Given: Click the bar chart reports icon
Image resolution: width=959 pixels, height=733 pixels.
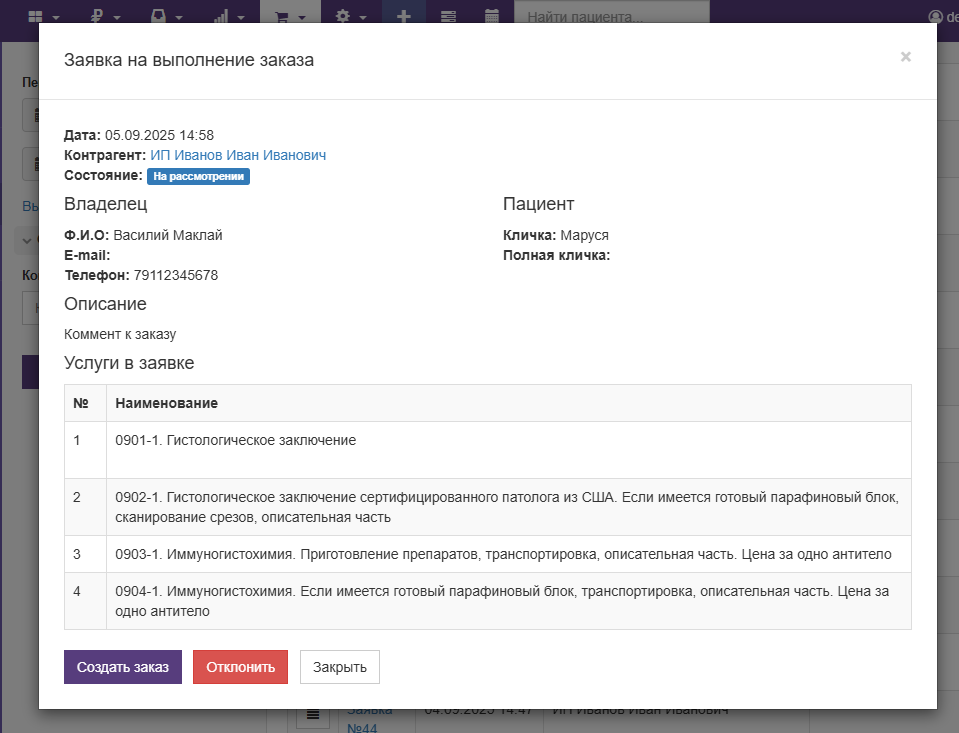Looking at the screenshot, I should coord(221,17).
